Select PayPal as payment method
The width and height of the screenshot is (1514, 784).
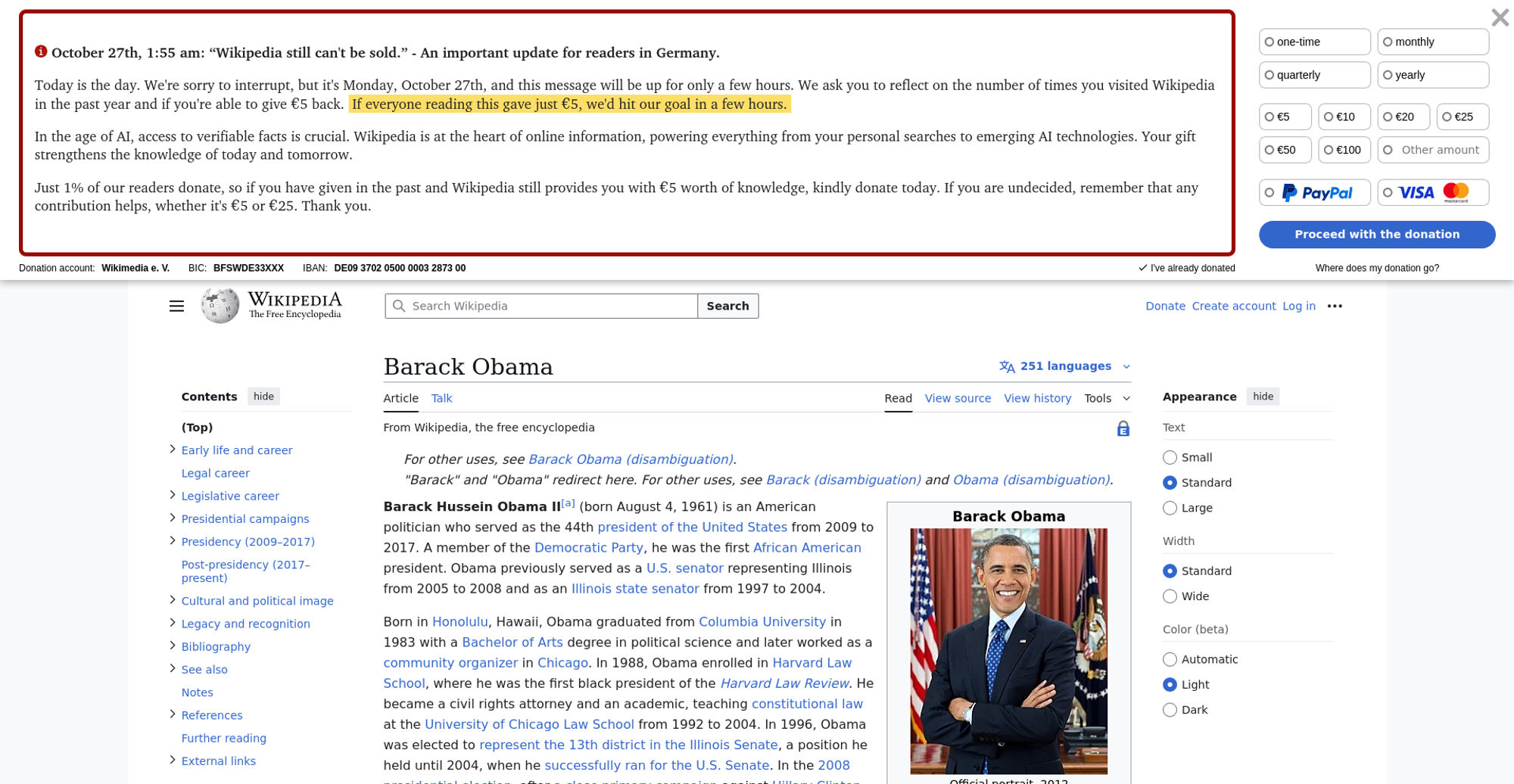[x=1315, y=193]
